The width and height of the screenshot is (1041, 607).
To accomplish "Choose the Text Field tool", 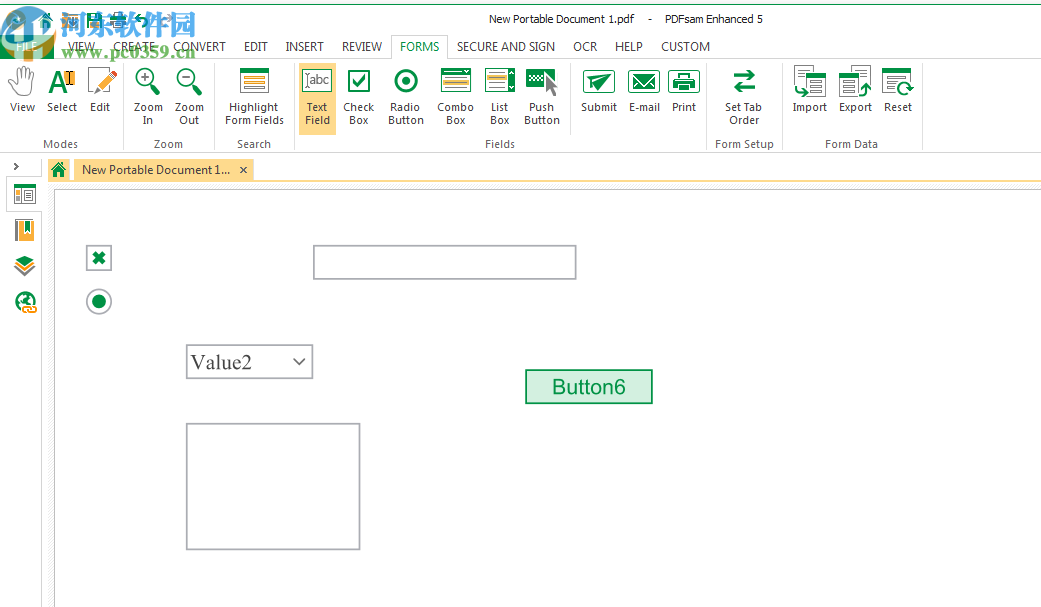I will click(317, 98).
